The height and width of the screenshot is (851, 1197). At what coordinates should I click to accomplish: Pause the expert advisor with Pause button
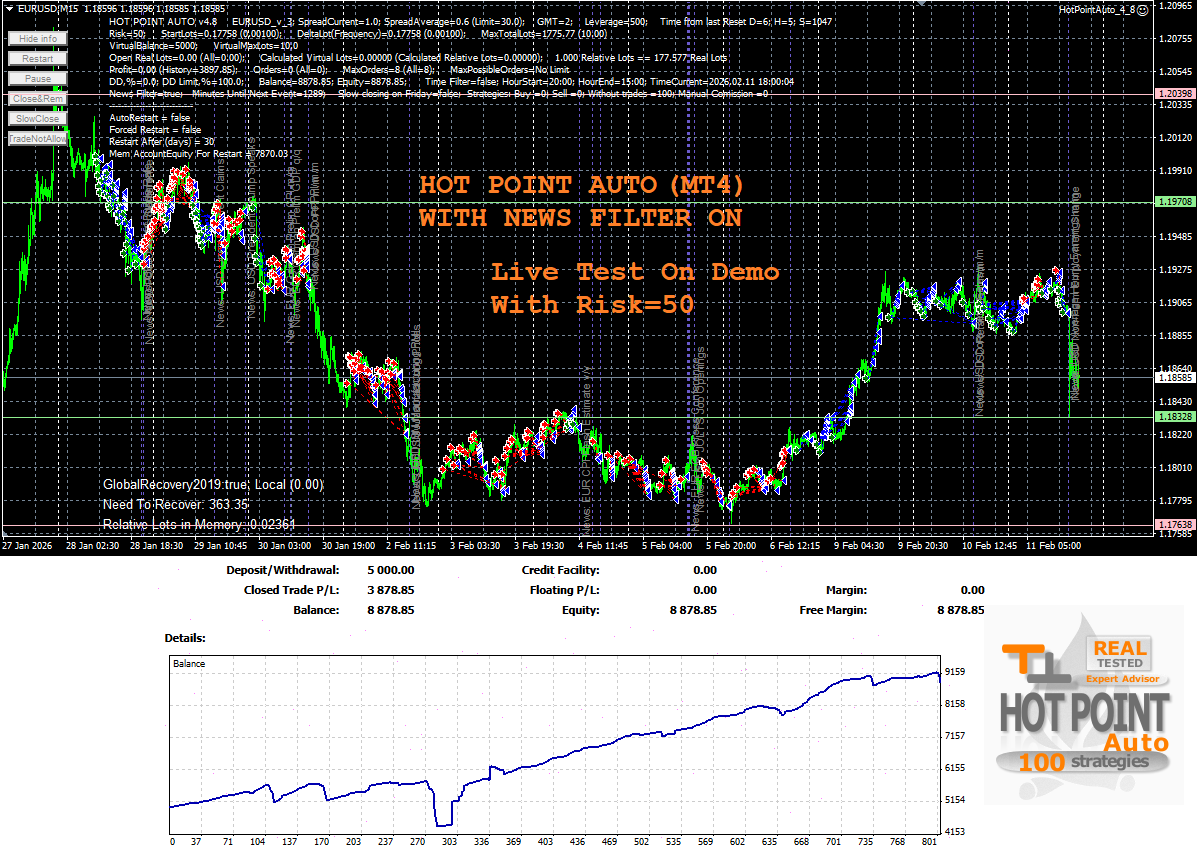click(37, 79)
